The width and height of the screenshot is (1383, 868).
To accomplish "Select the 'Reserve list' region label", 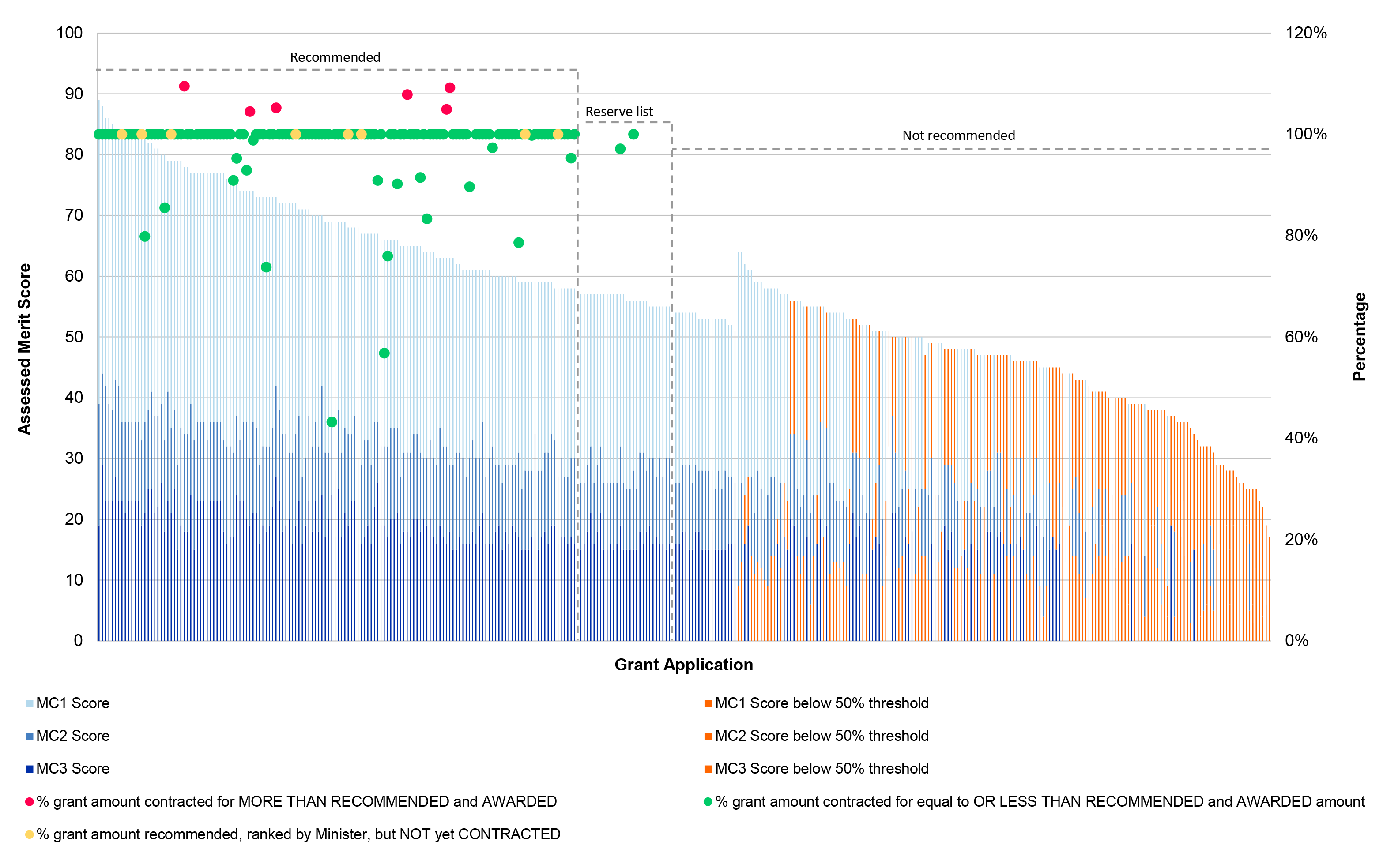I will pos(619,112).
